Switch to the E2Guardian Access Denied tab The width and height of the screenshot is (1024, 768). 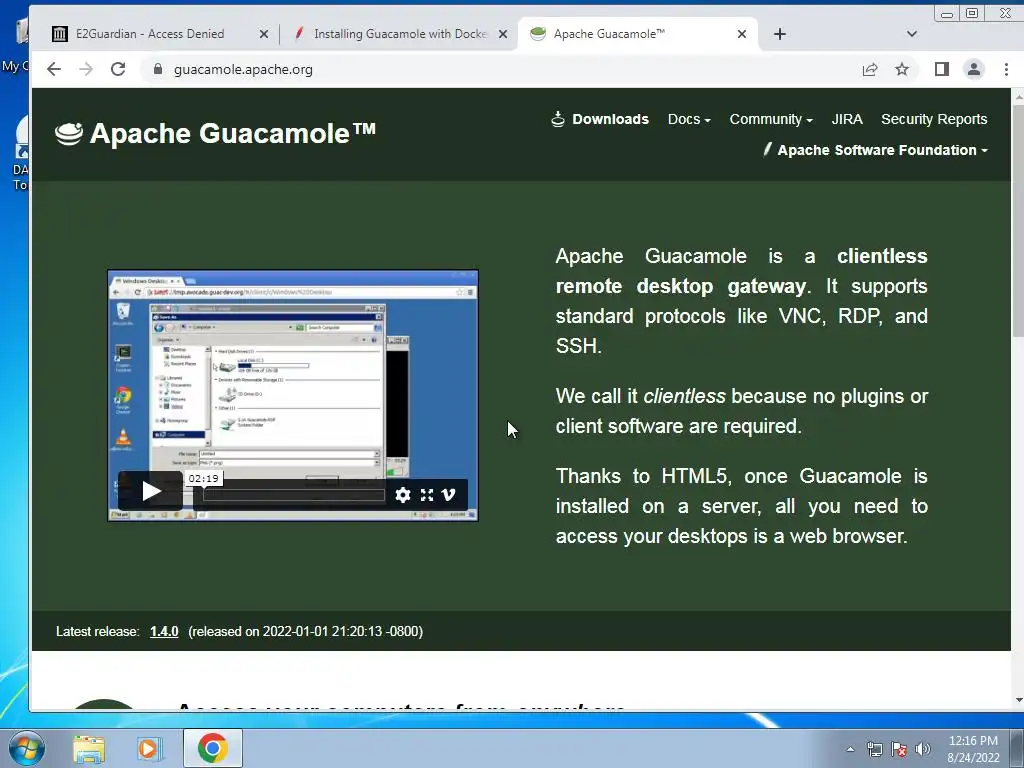[x=150, y=34]
